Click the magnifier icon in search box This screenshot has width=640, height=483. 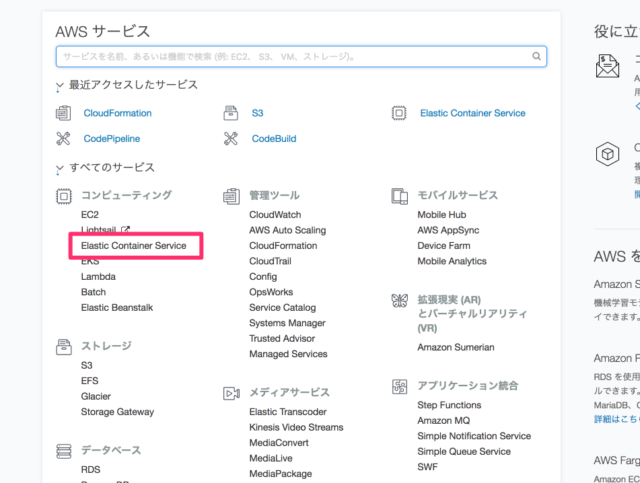pos(538,57)
